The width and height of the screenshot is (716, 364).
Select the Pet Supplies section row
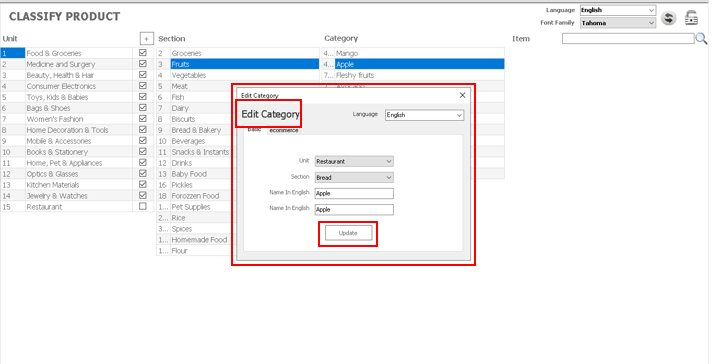pos(195,206)
